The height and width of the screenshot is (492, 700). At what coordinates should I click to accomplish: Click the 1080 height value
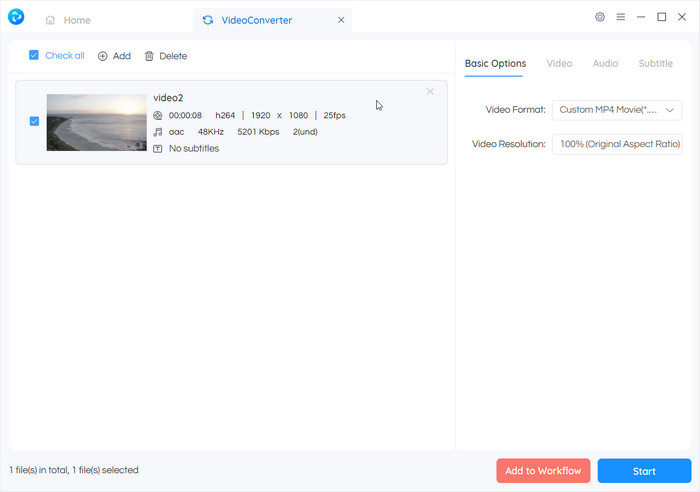click(298, 116)
